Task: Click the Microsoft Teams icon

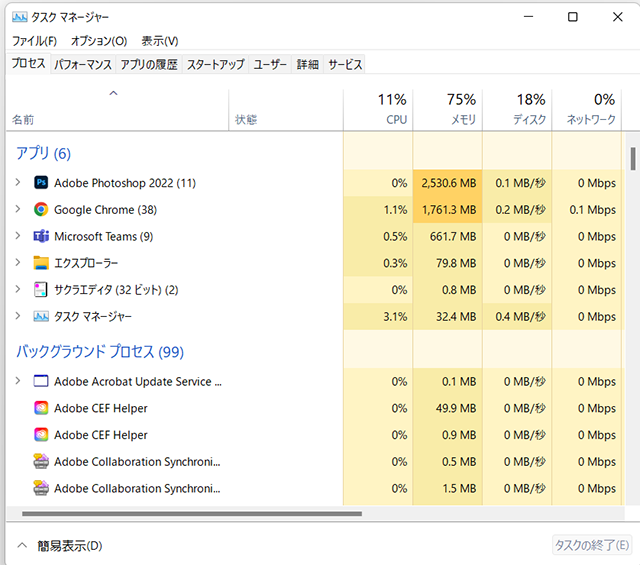Action: [41, 236]
